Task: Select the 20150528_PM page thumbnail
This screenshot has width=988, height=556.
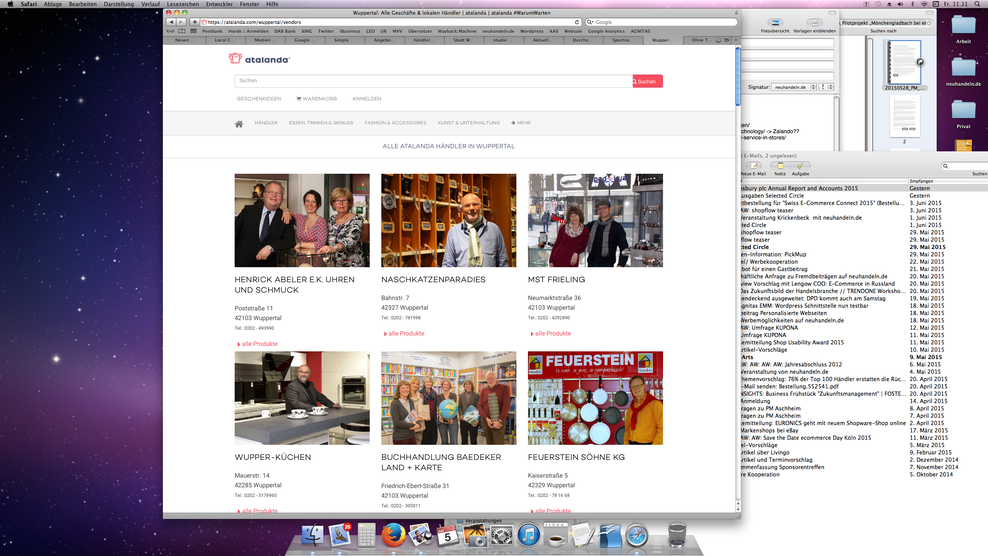Action: [904, 62]
